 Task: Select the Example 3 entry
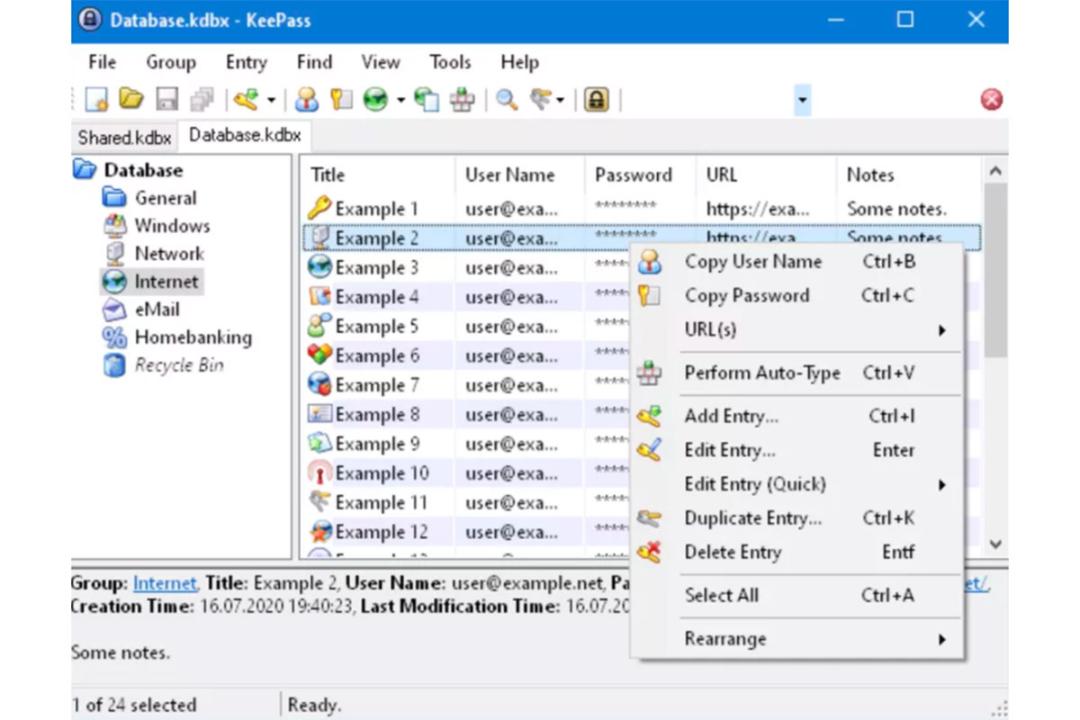tap(376, 267)
